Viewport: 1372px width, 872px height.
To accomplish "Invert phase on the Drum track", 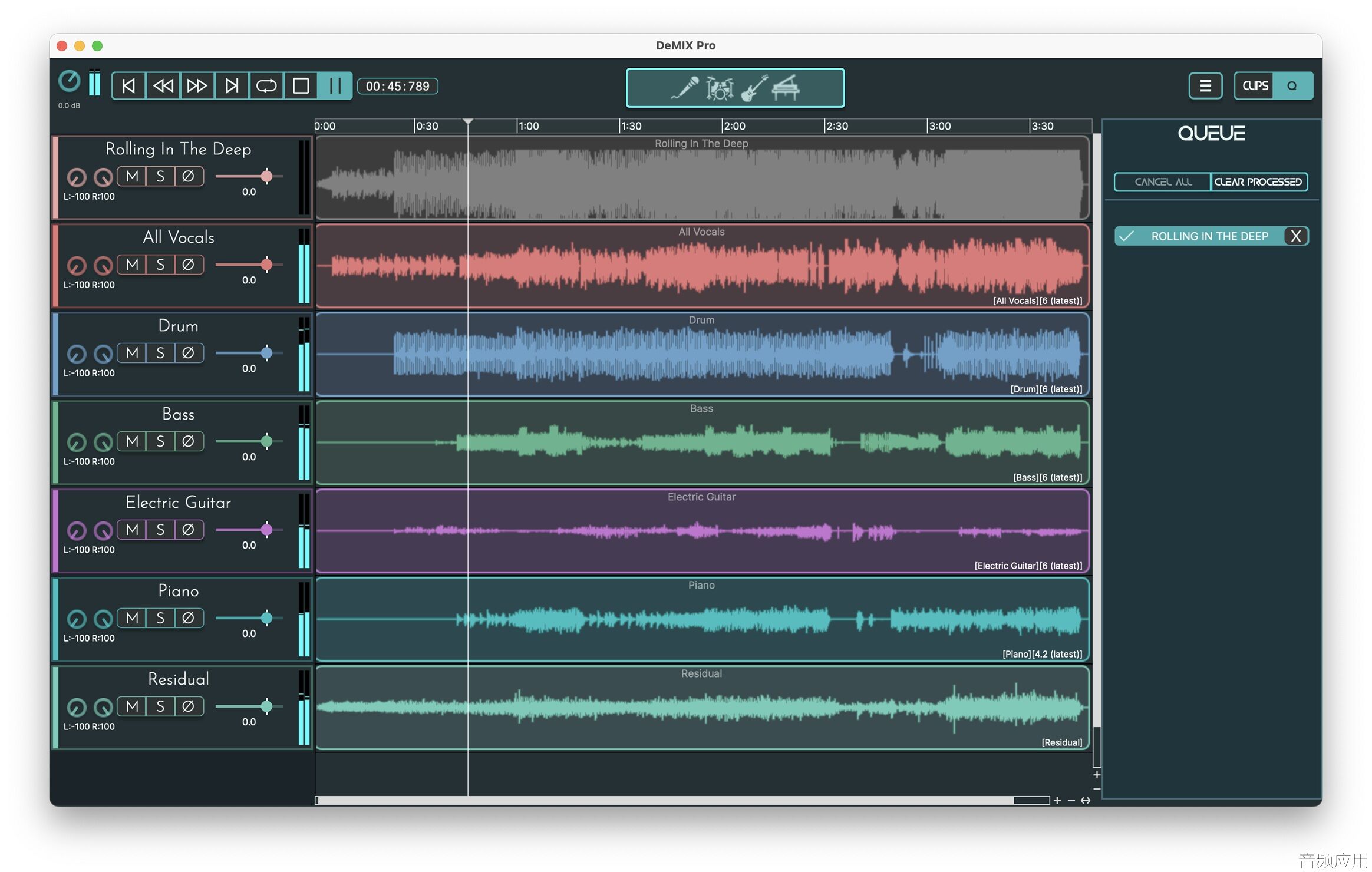I will click(x=189, y=353).
